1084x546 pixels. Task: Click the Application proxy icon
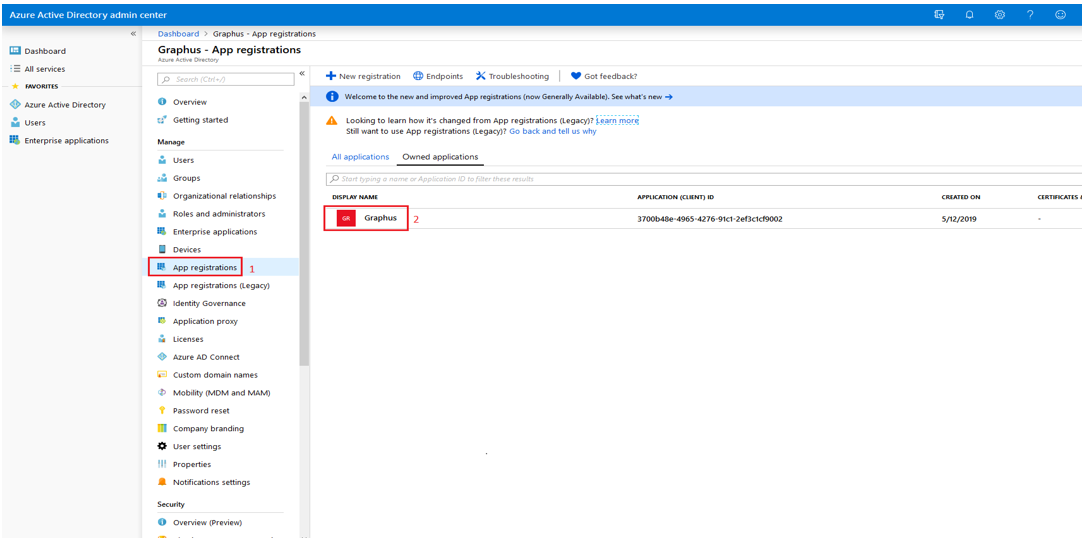pos(162,321)
